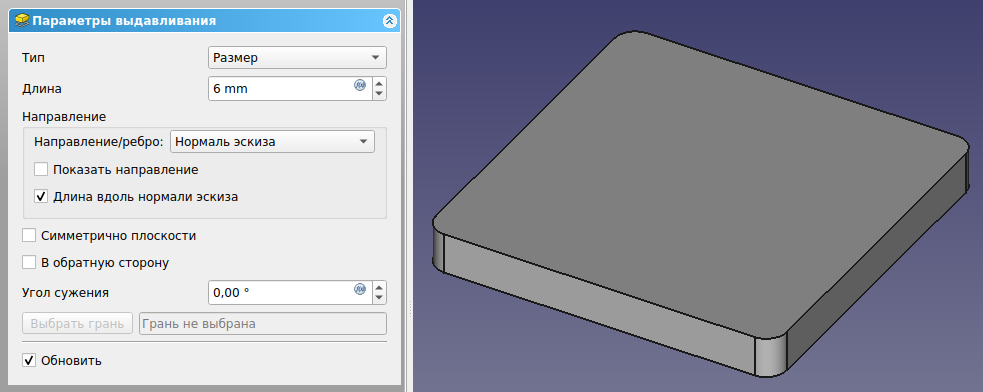Click the Pad icon in panel header
The image size is (983, 392).
[x=21, y=21]
